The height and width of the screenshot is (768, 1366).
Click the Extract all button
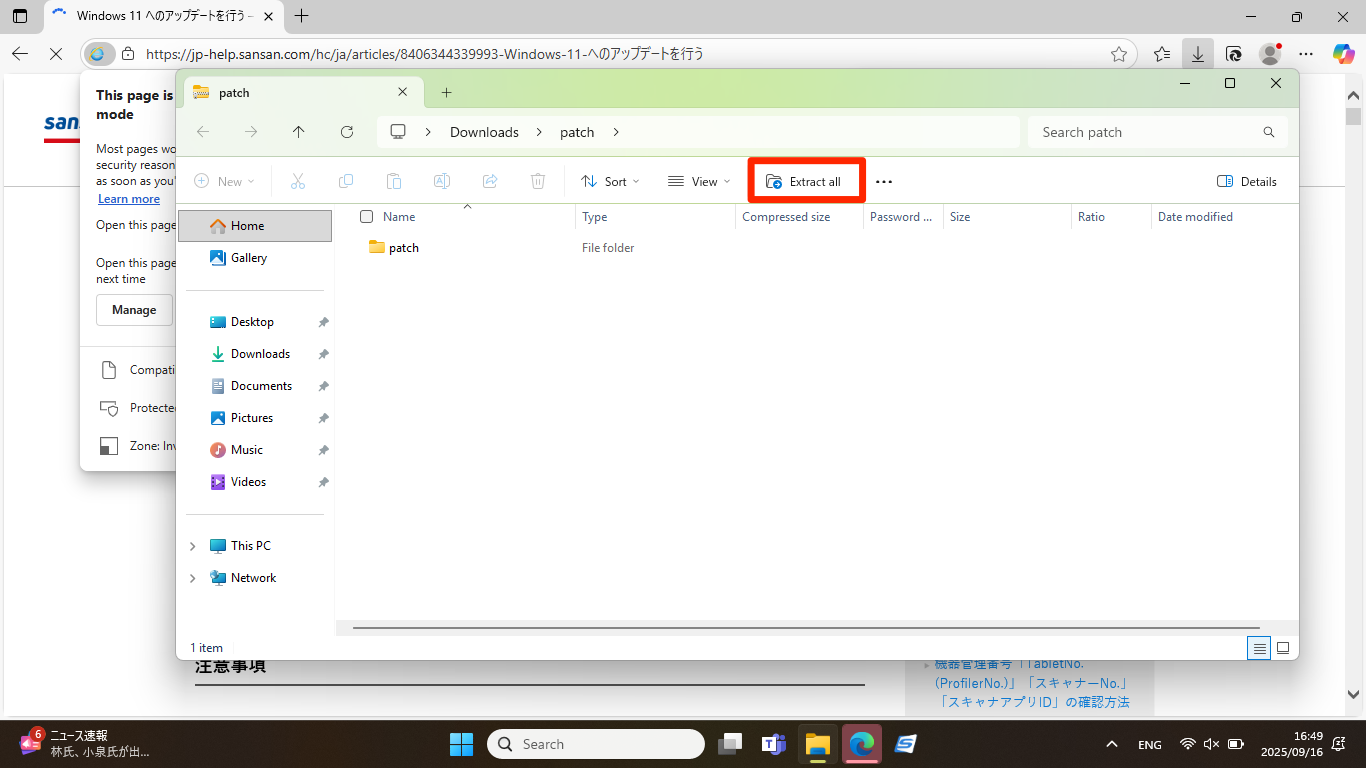[804, 182]
